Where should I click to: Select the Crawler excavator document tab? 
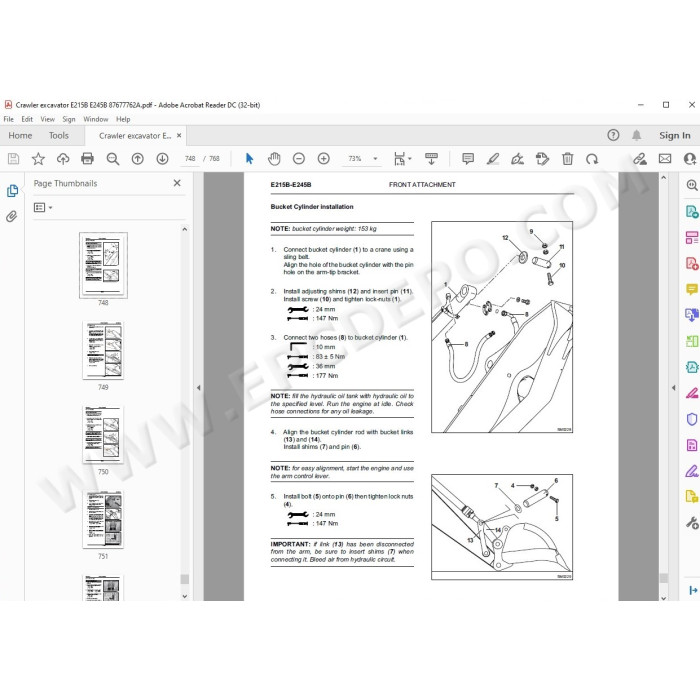(135, 135)
